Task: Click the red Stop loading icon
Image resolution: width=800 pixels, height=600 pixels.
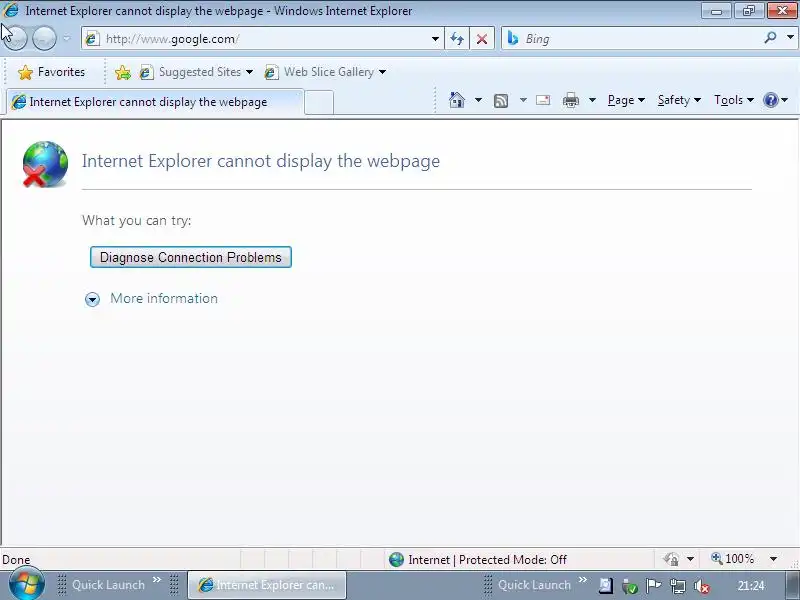Action: coord(482,39)
